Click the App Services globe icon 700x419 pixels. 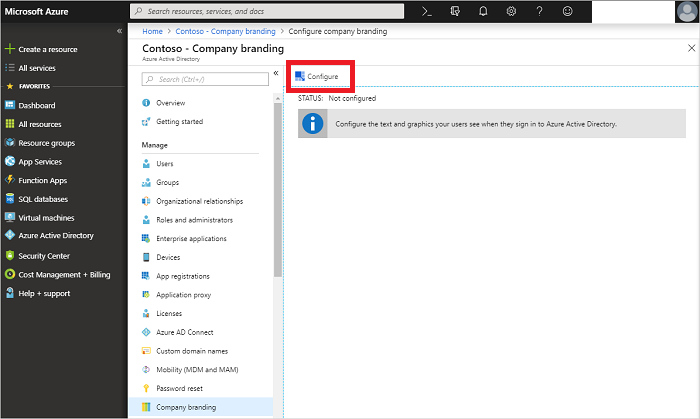coord(10,161)
